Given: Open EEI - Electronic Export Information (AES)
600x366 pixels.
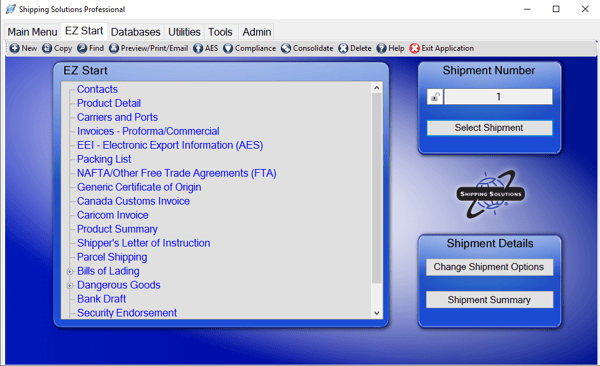Looking at the screenshot, I should (x=170, y=145).
